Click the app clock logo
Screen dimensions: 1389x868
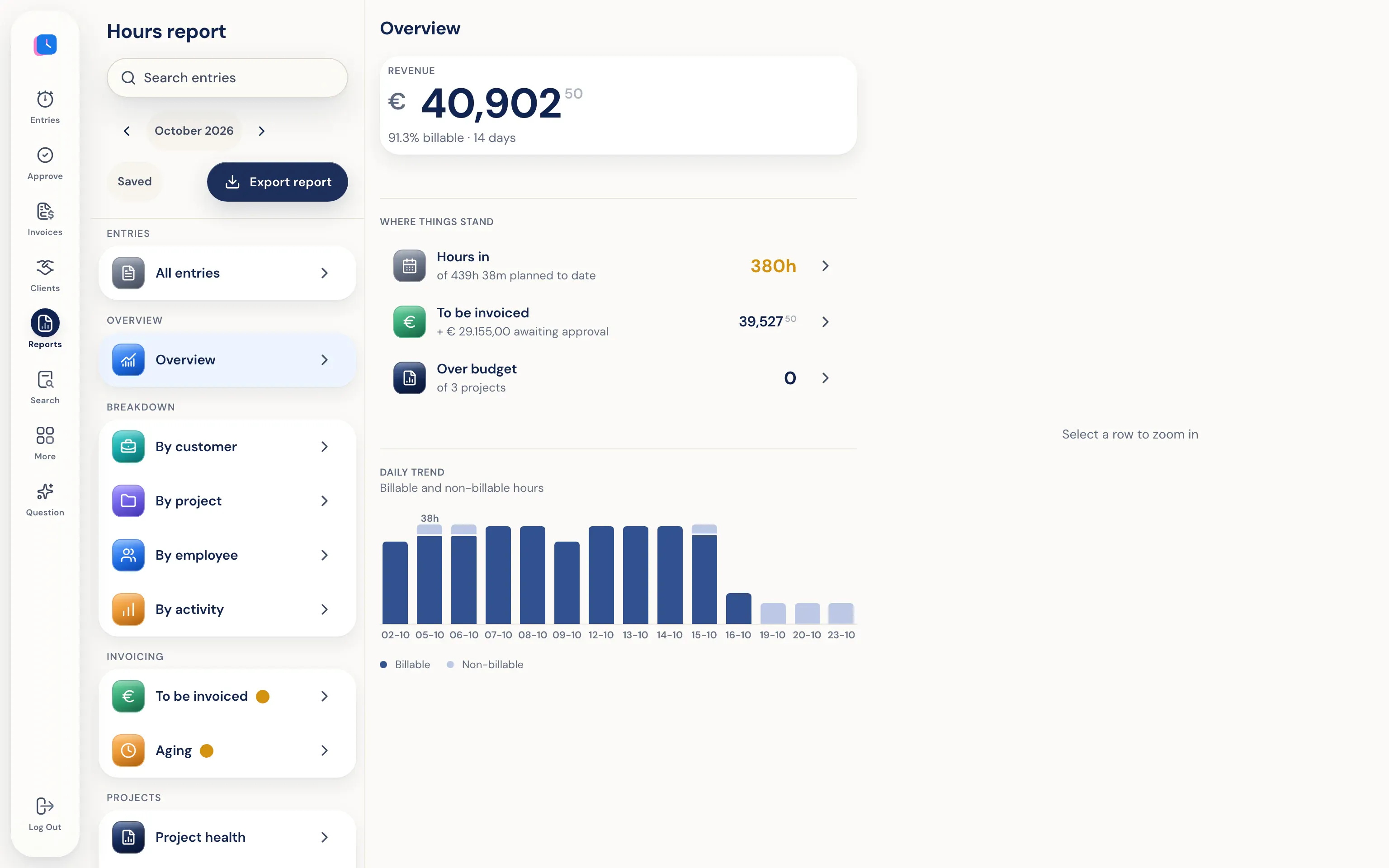pos(45,44)
